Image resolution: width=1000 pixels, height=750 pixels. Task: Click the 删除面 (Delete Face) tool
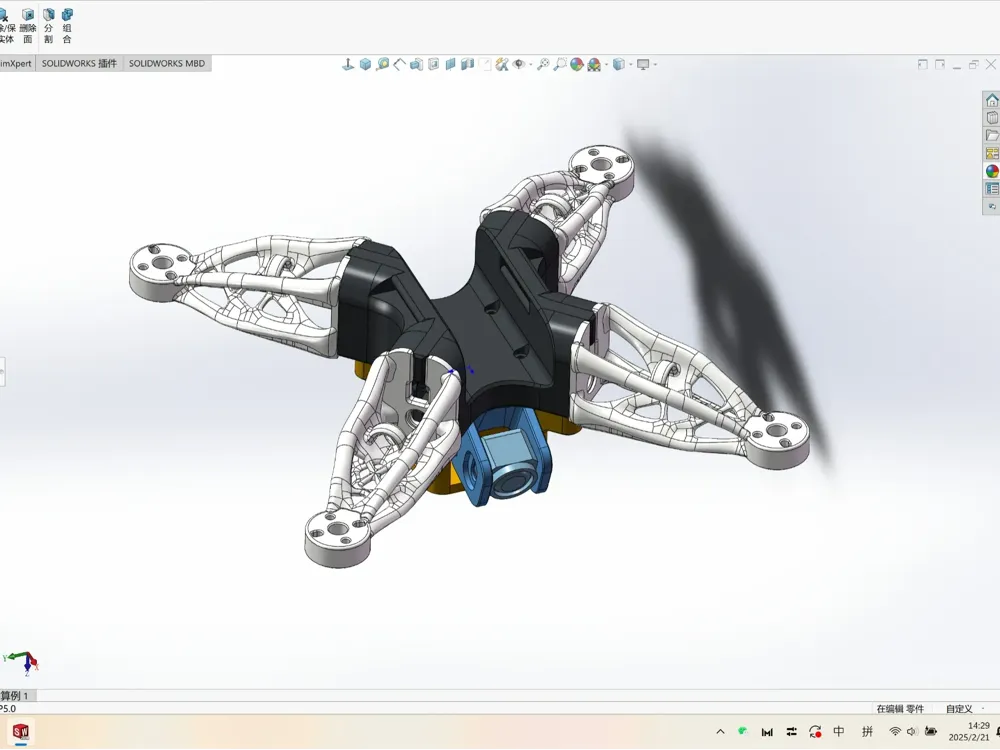pyautogui.click(x=27, y=26)
